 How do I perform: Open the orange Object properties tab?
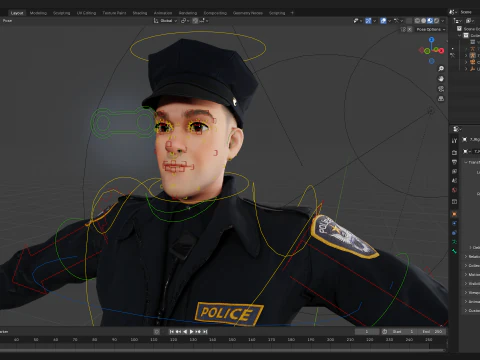pos(454,214)
